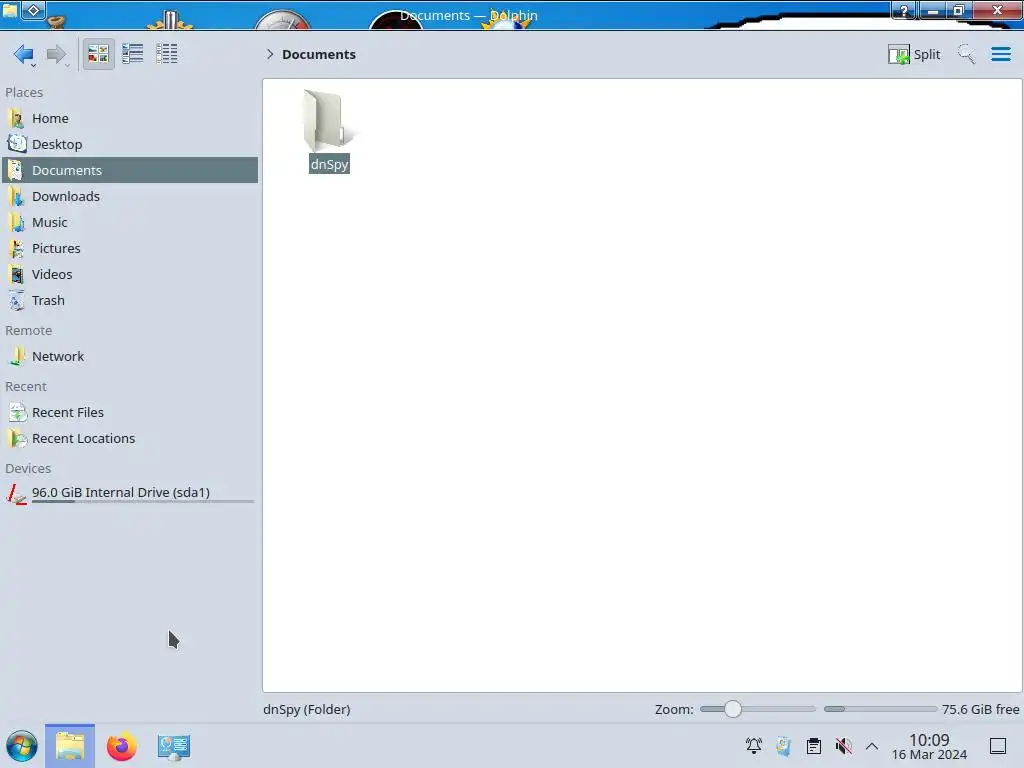Screen dimensions: 1024x768
Task: Open Home in Places
Action: click(x=130, y=118)
